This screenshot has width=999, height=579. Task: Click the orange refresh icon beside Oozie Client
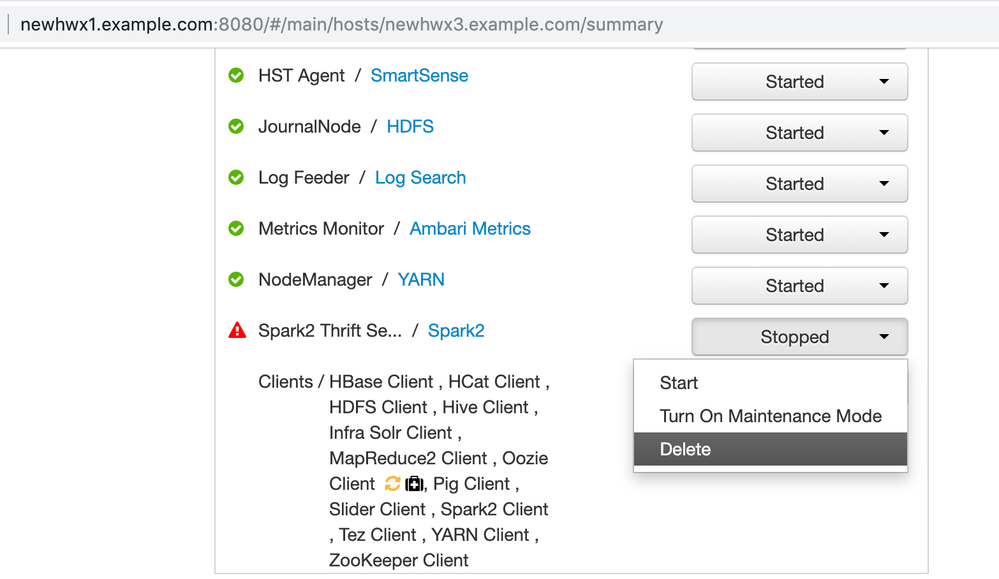392,484
